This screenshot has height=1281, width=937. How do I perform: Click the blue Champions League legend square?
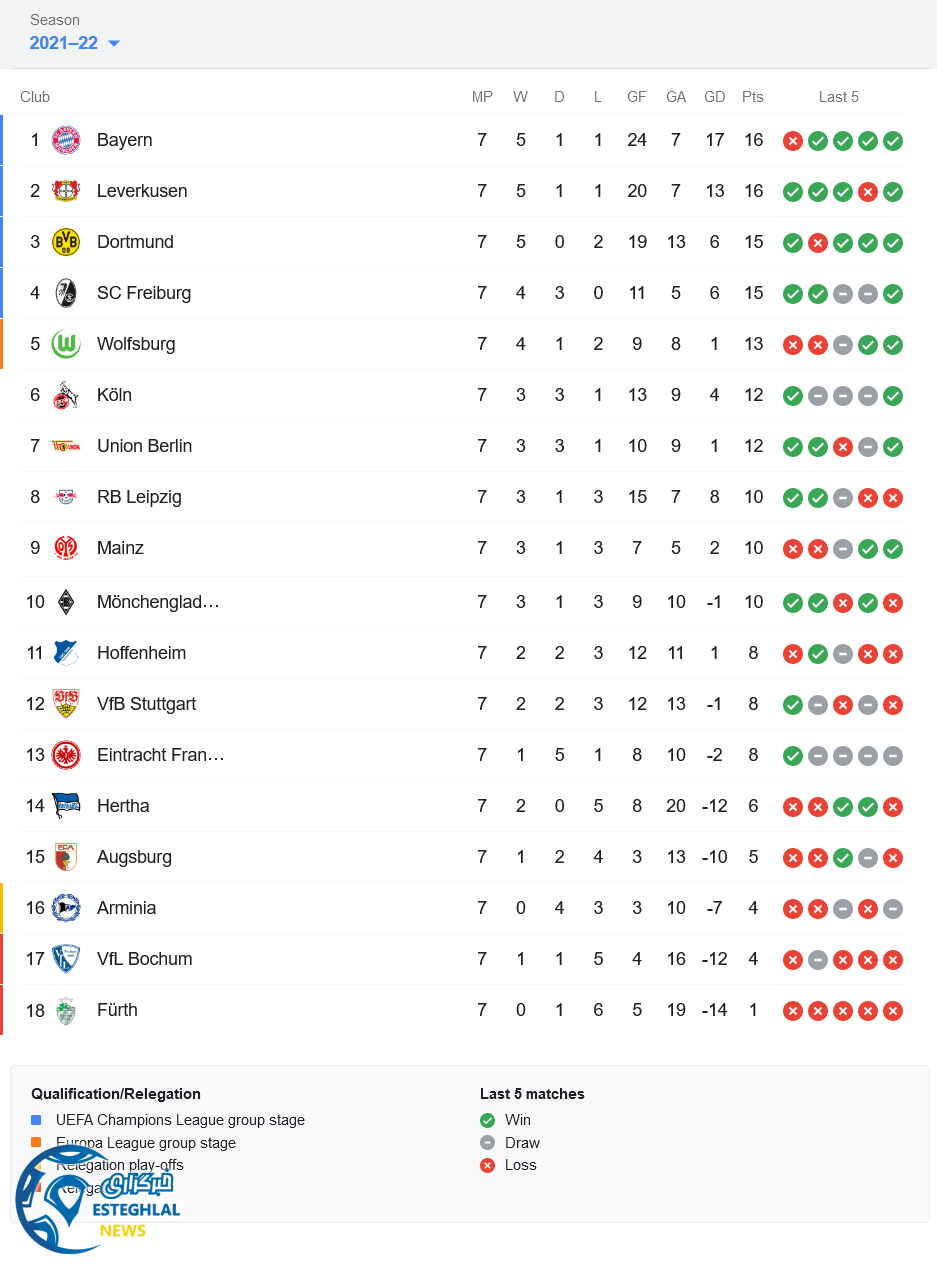click(36, 1120)
